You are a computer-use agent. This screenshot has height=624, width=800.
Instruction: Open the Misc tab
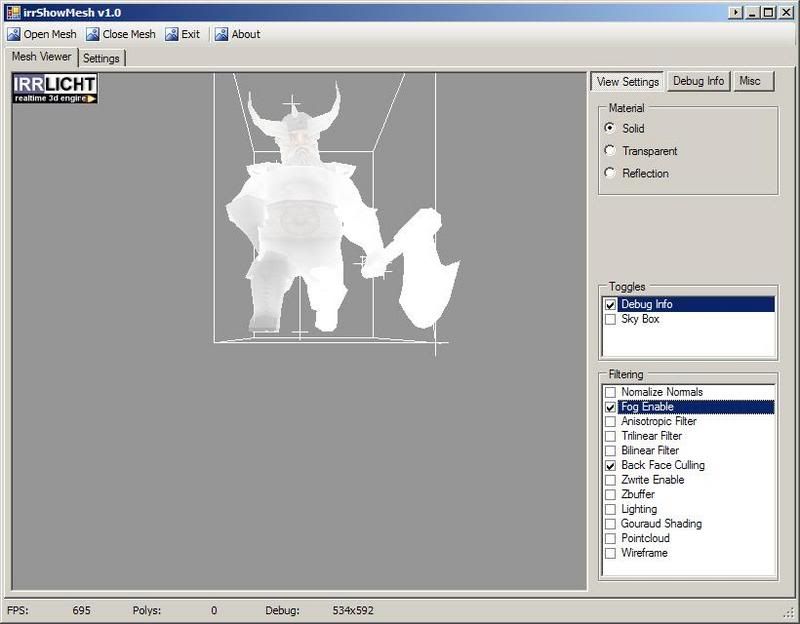click(753, 81)
